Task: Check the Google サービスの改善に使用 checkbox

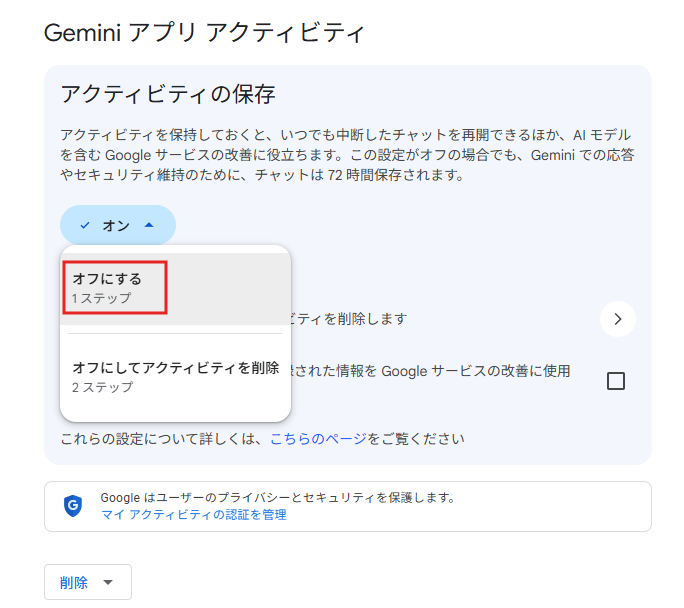Action: pyautogui.click(x=616, y=381)
